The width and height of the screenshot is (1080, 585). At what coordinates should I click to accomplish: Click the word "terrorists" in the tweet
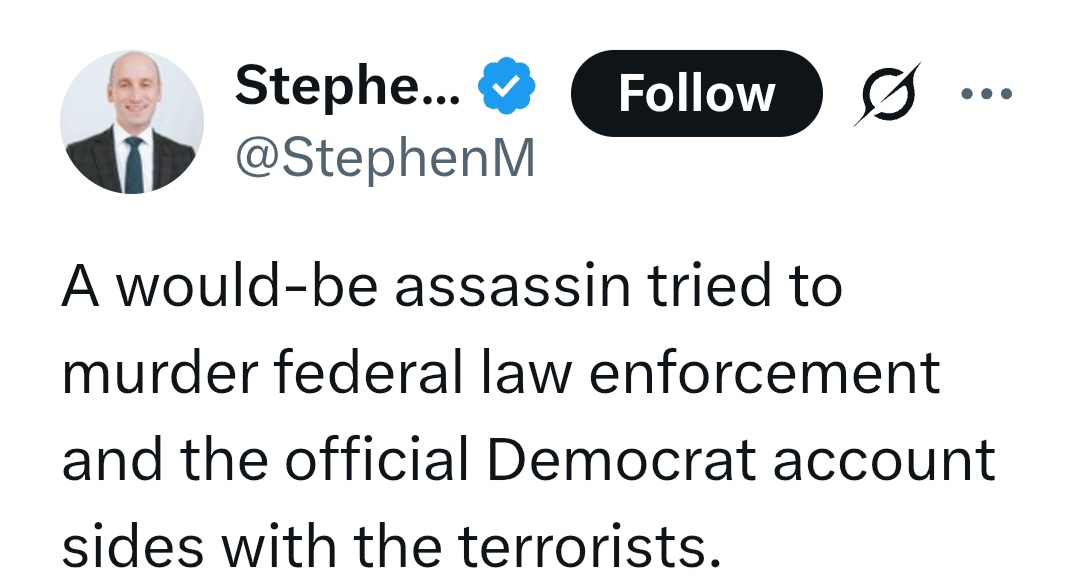coord(589,546)
